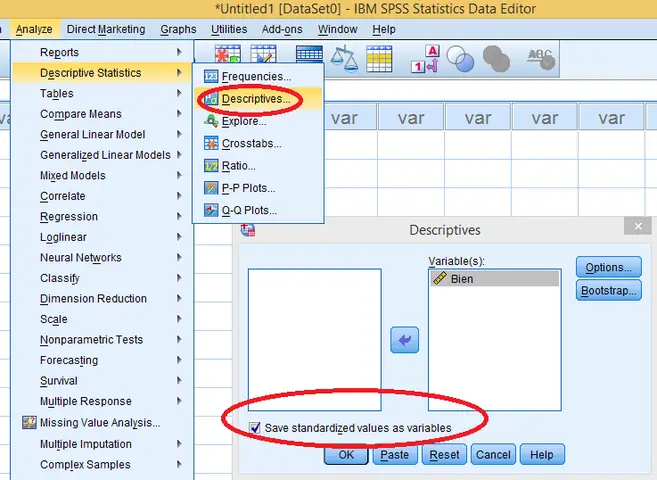Viewport: 657px width, 480px height.
Task: Choose Loglinear menu entry
Action: [102, 237]
